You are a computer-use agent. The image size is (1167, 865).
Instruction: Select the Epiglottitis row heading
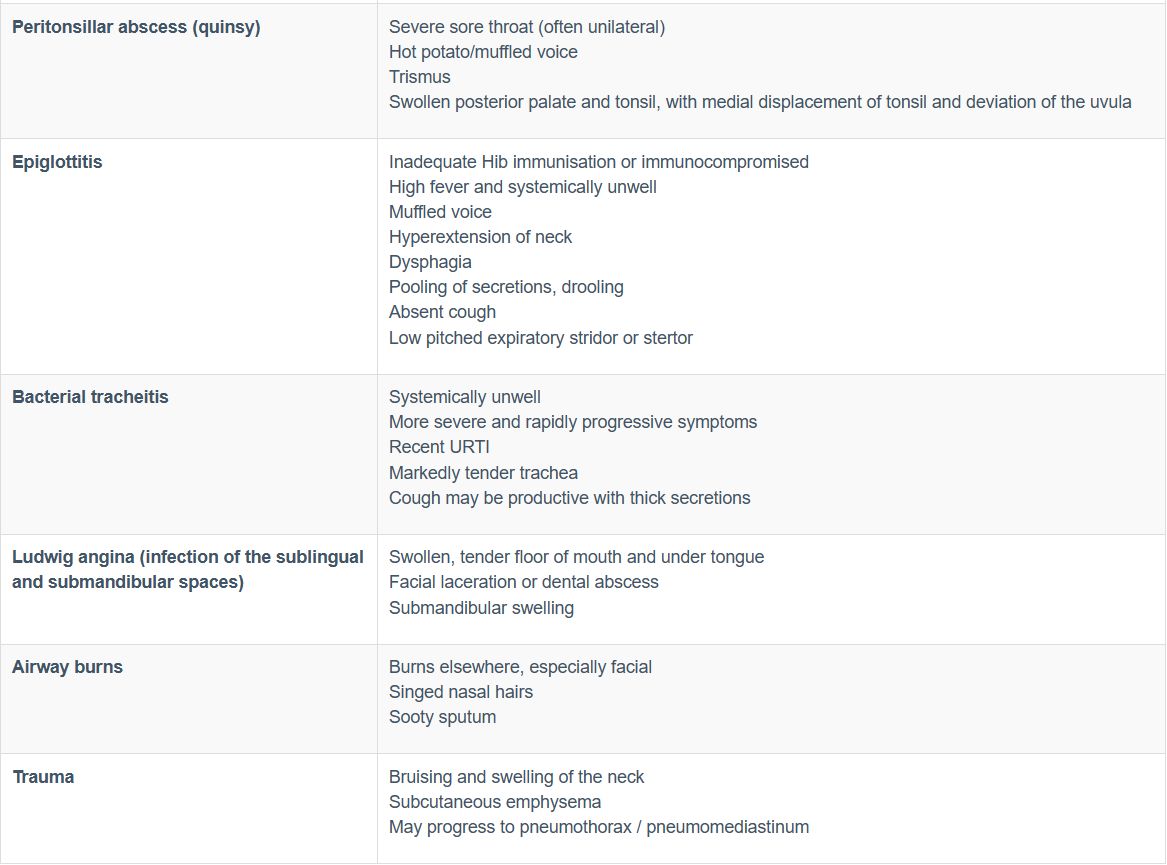57,162
